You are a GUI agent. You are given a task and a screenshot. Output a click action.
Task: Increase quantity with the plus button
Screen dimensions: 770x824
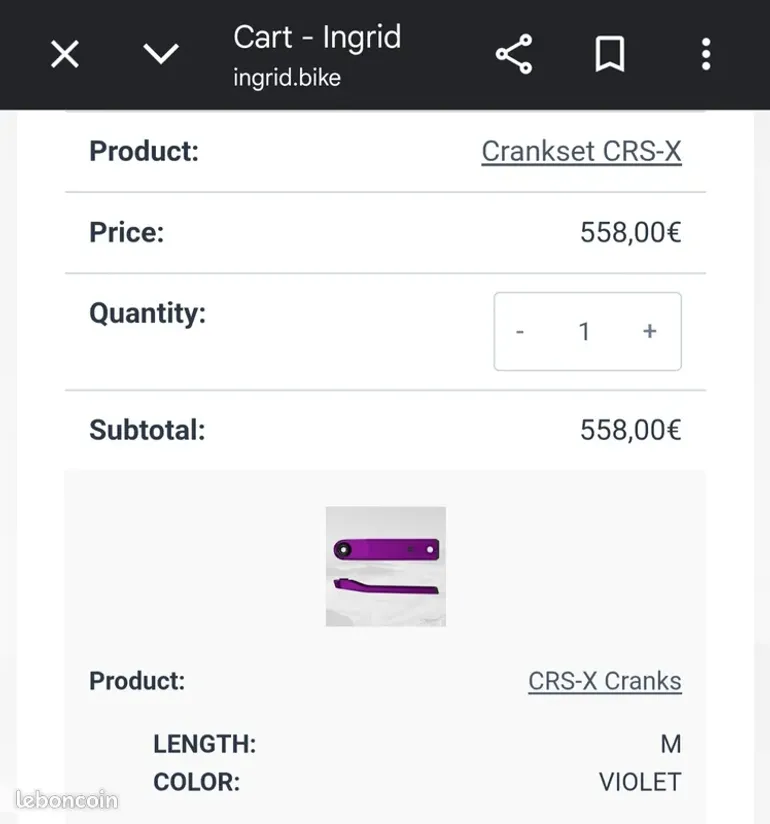(x=650, y=331)
